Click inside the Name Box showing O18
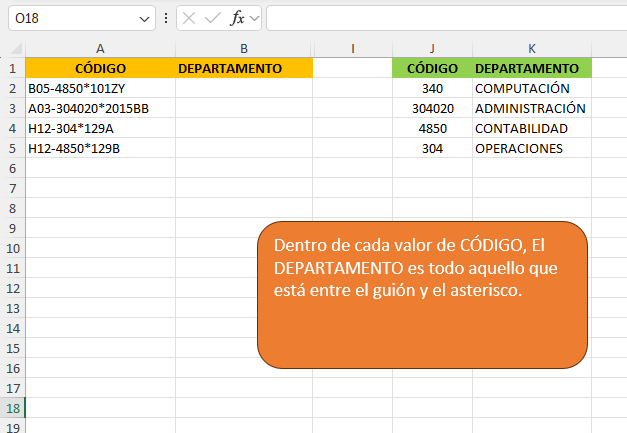The image size is (627, 433). click(70, 18)
